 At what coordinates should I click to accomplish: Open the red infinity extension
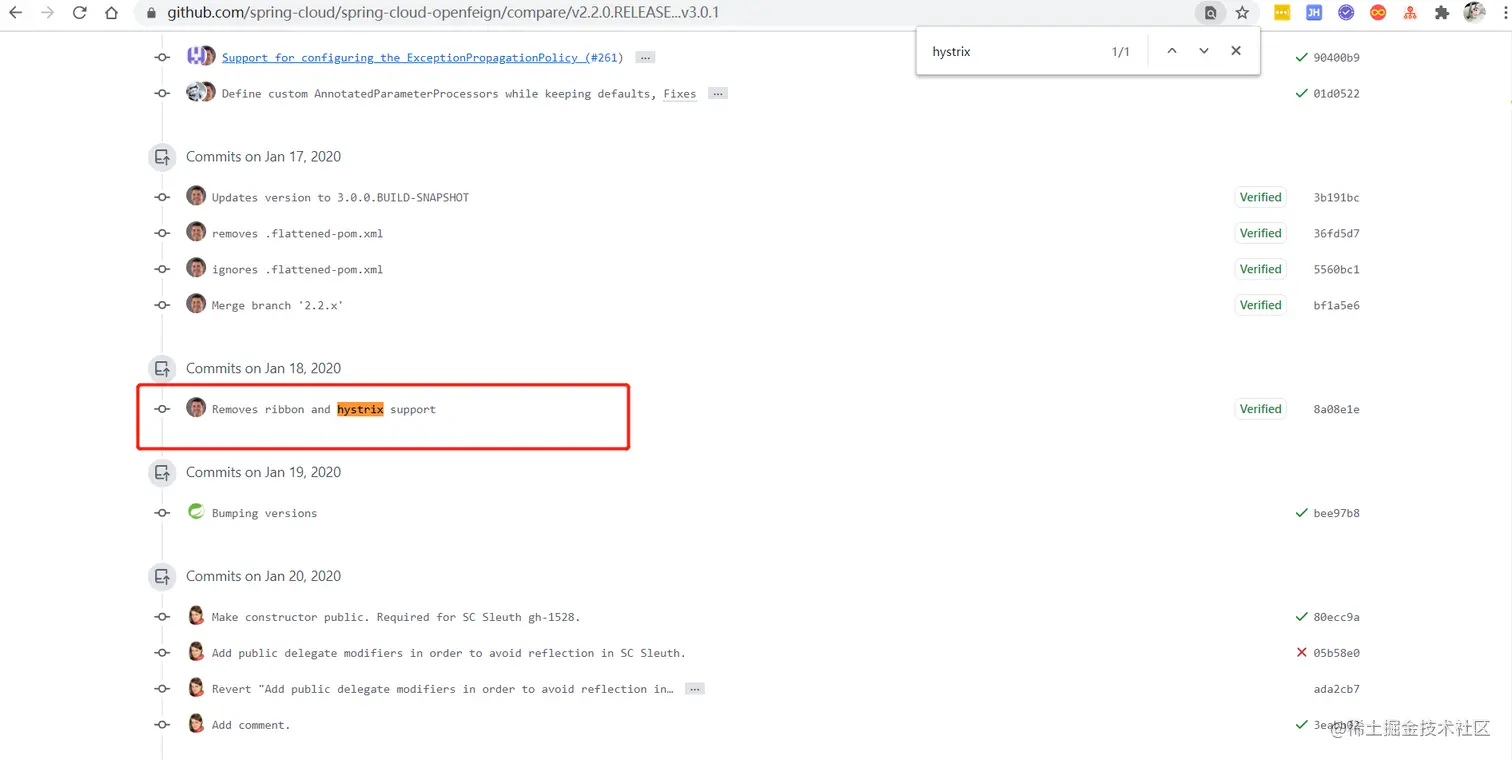(1378, 13)
